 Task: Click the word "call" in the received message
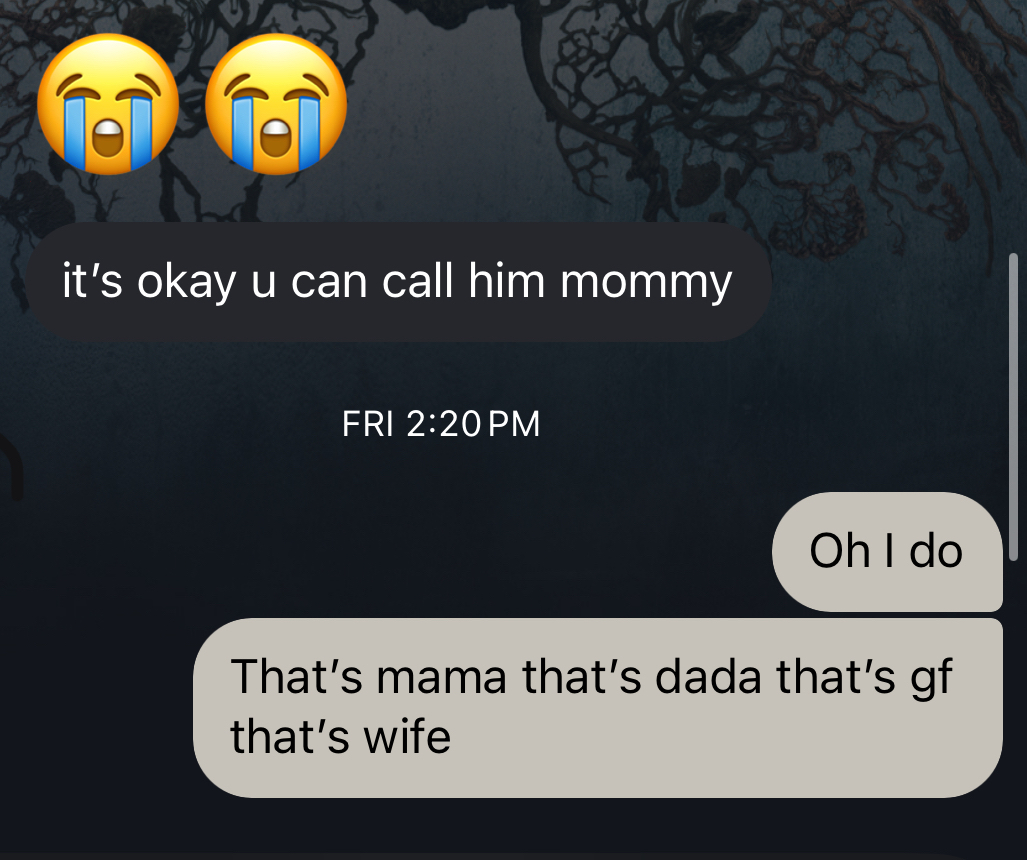[417, 282]
